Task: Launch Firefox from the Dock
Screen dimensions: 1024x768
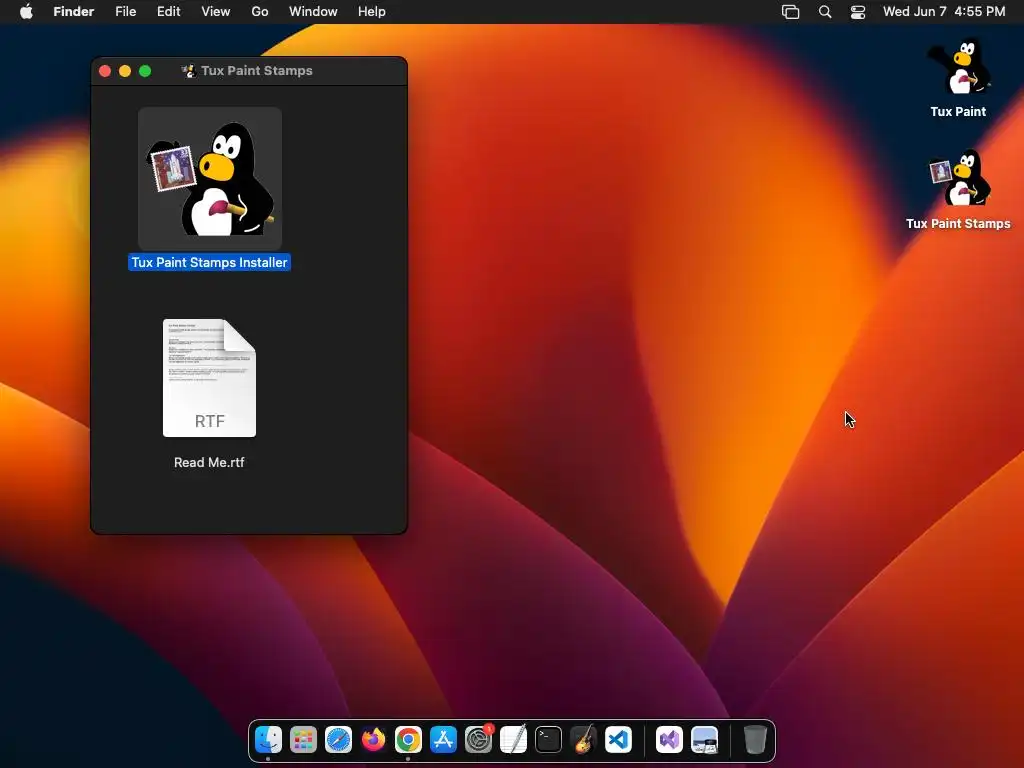Action: tap(374, 740)
